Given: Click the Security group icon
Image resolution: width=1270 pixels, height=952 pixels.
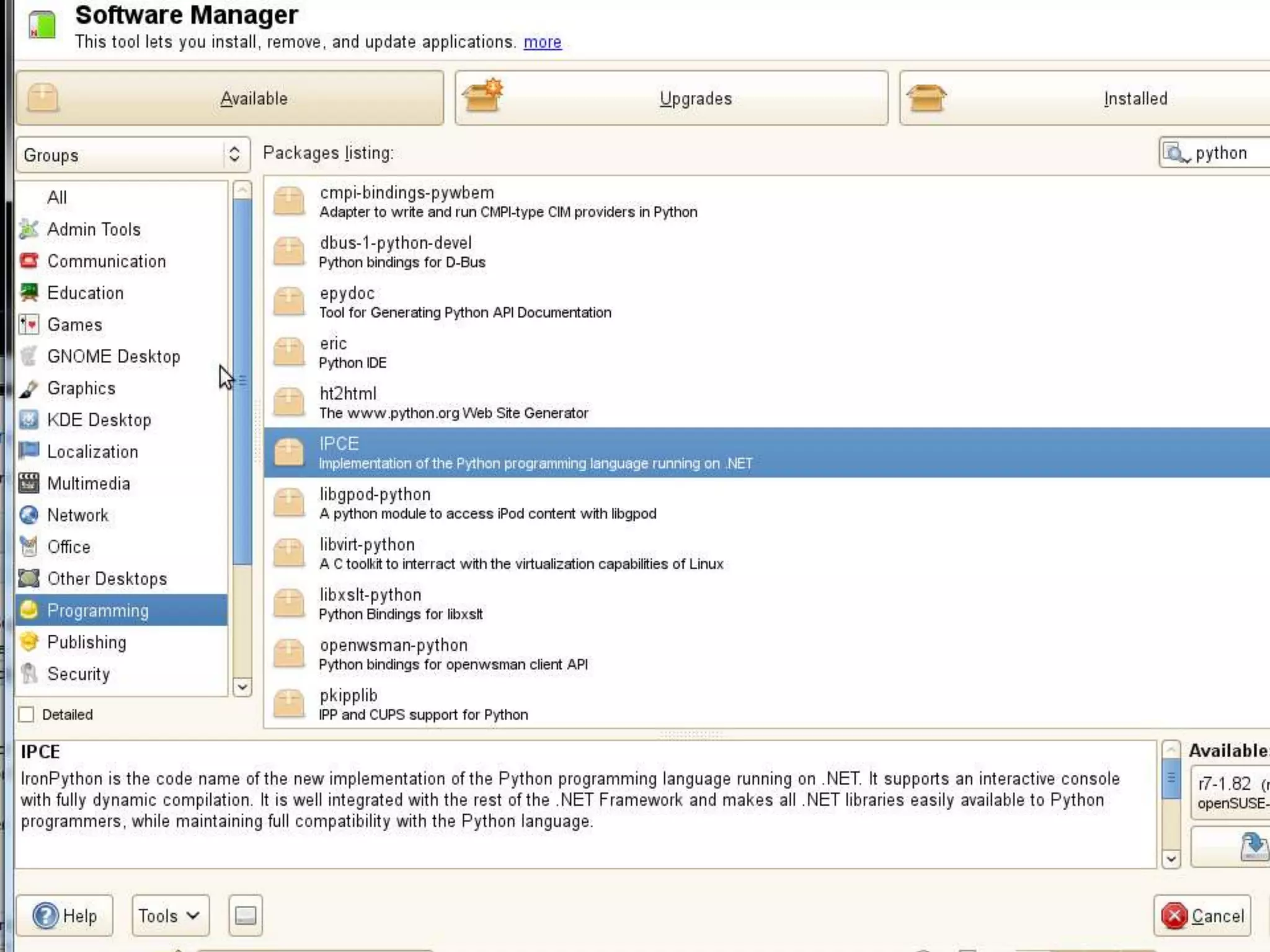Looking at the screenshot, I should (29, 674).
